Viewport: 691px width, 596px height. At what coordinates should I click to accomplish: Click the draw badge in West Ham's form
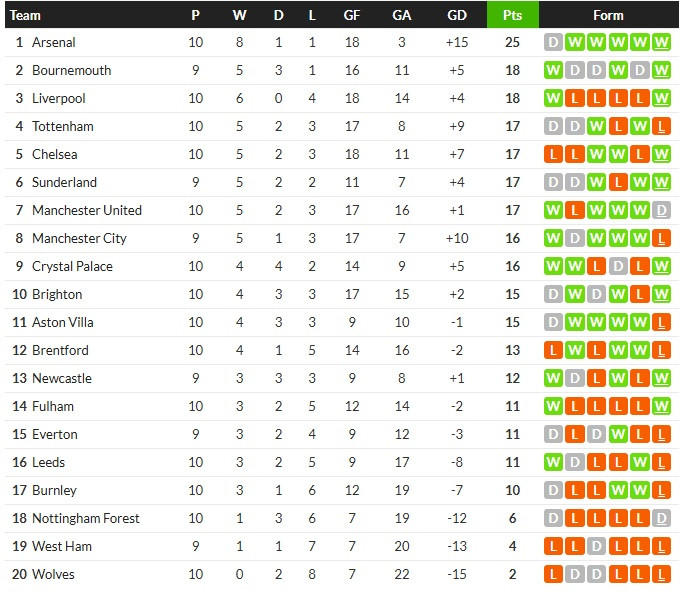click(x=597, y=547)
